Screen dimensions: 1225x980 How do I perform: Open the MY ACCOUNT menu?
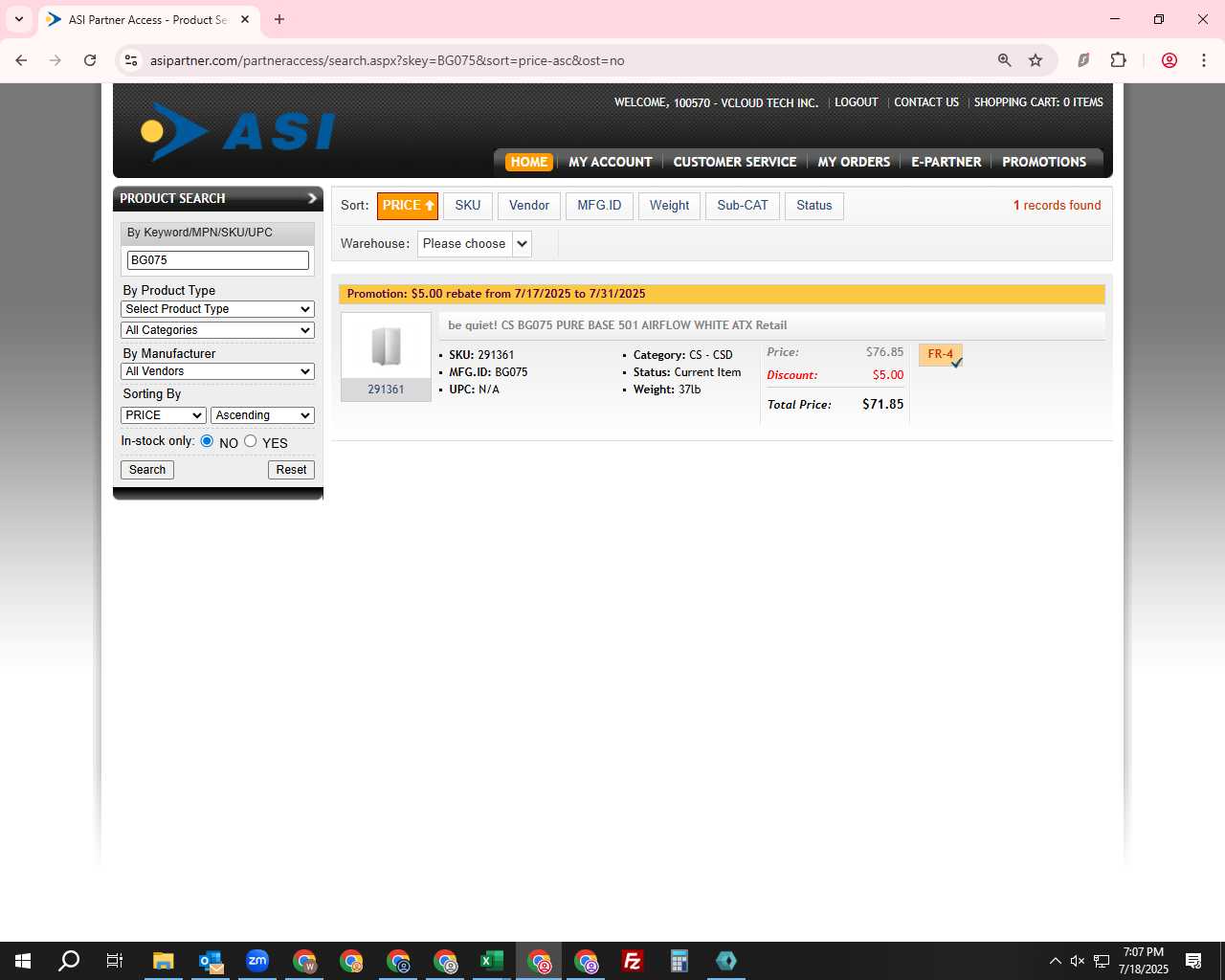click(611, 162)
